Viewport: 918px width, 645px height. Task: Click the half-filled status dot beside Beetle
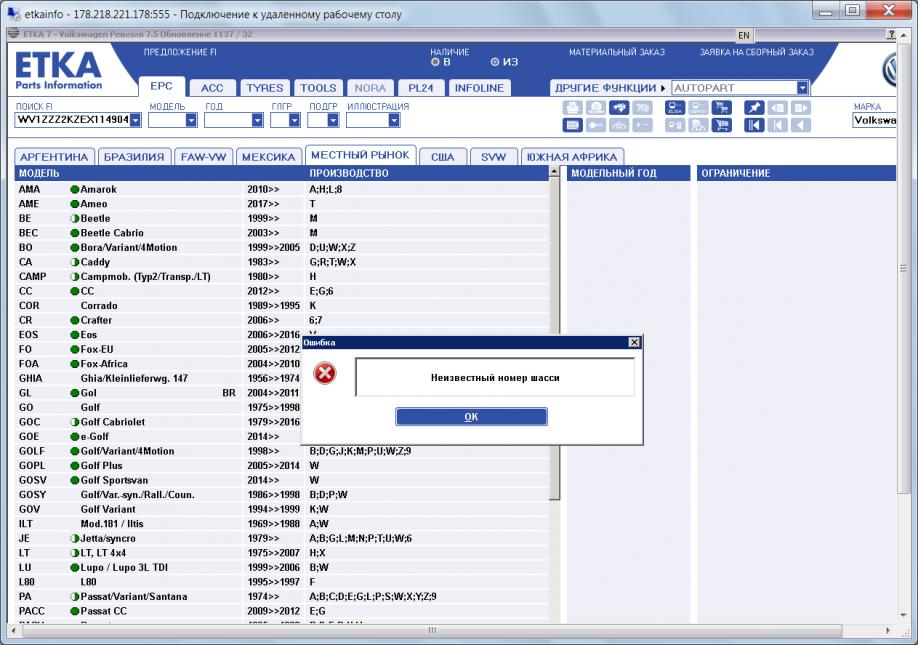point(74,218)
